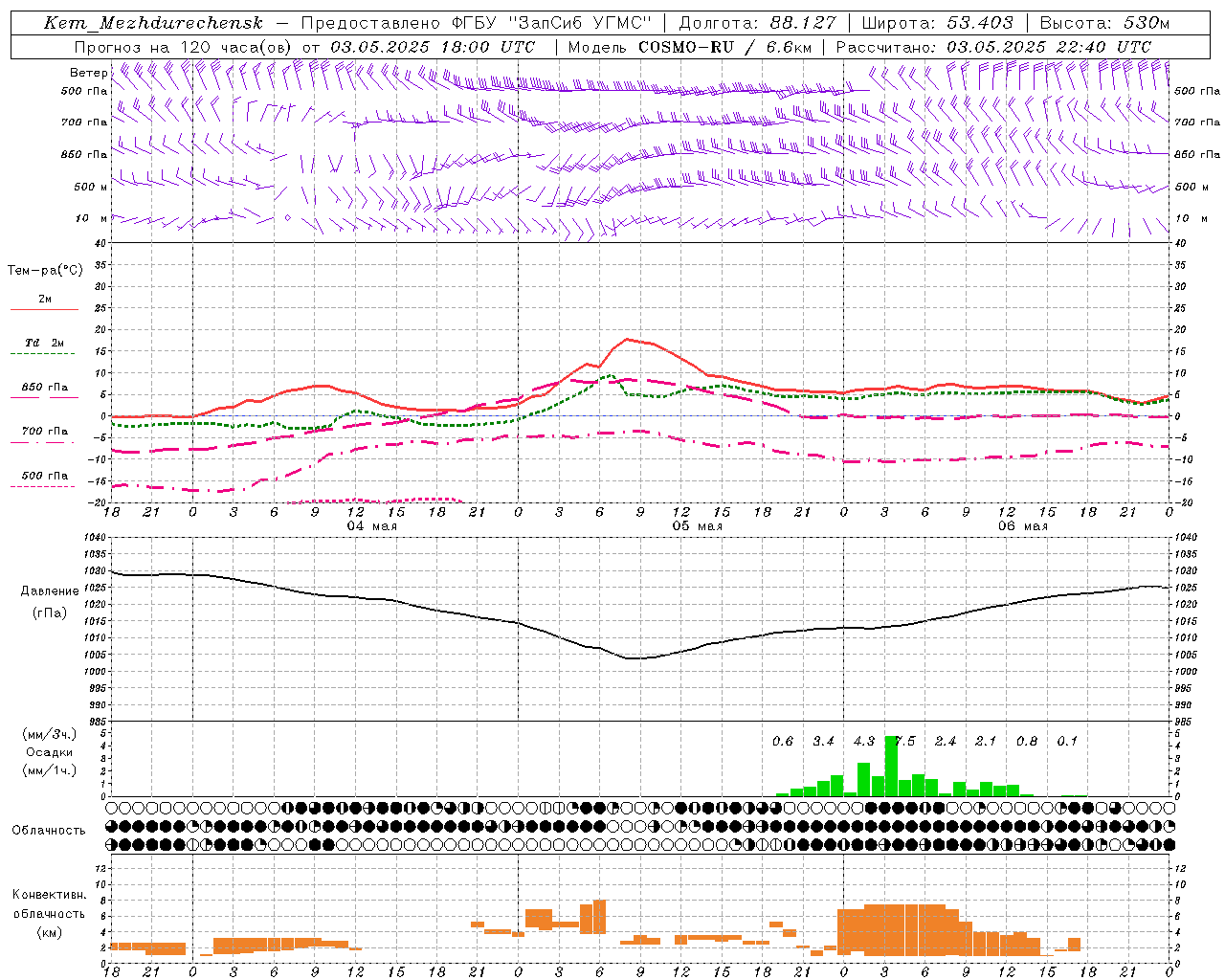Click the 'Облачность' cloud cover label
Viewport: 1225px width, 980px height.
click(49, 831)
